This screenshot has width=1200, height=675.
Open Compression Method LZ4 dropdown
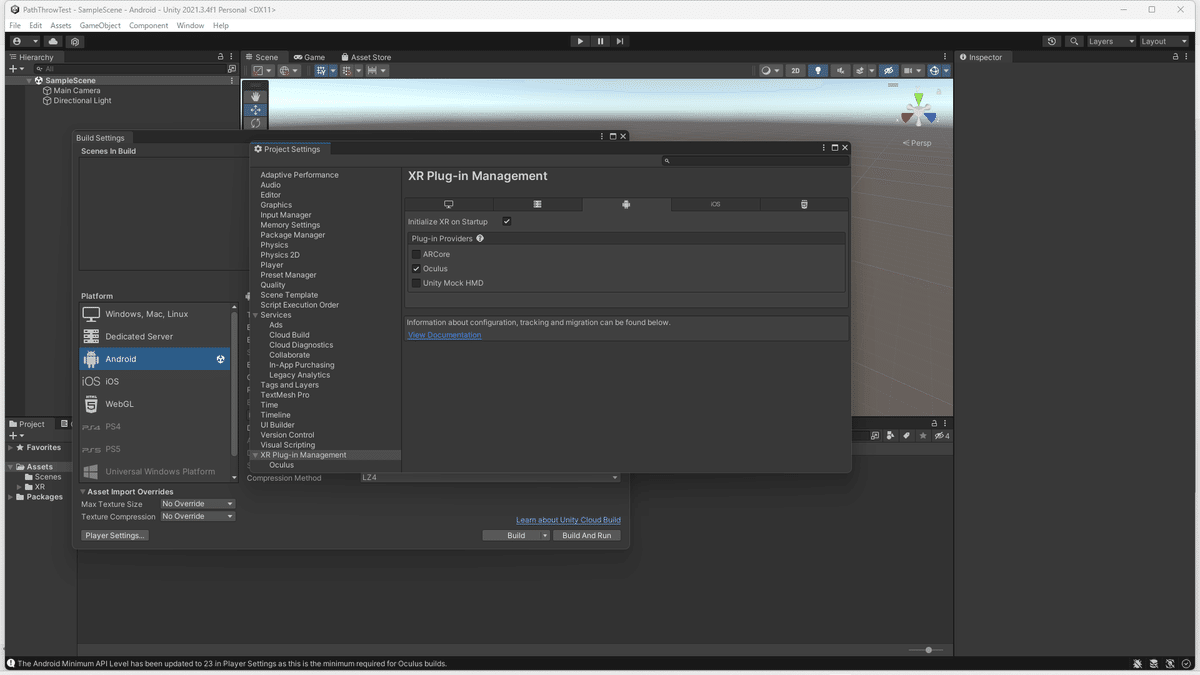[x=490, y=478]
